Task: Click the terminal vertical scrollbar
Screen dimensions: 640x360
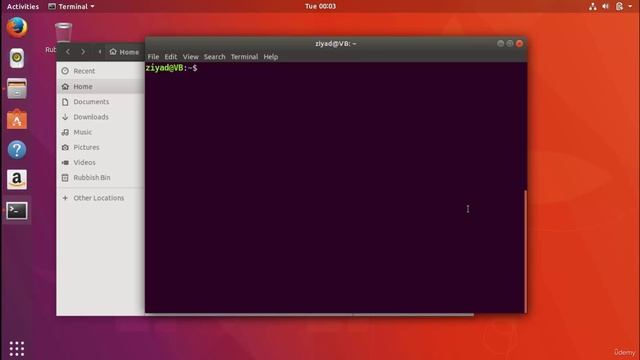Action: [525, 251]
